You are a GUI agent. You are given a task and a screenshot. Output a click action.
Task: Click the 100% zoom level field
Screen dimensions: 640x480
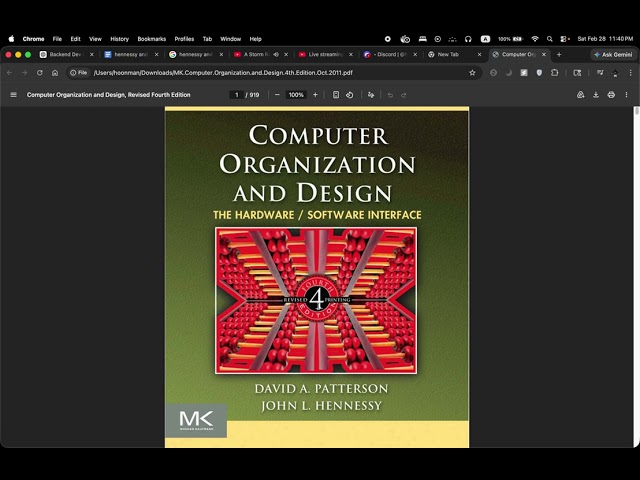(x=296, y=95)
